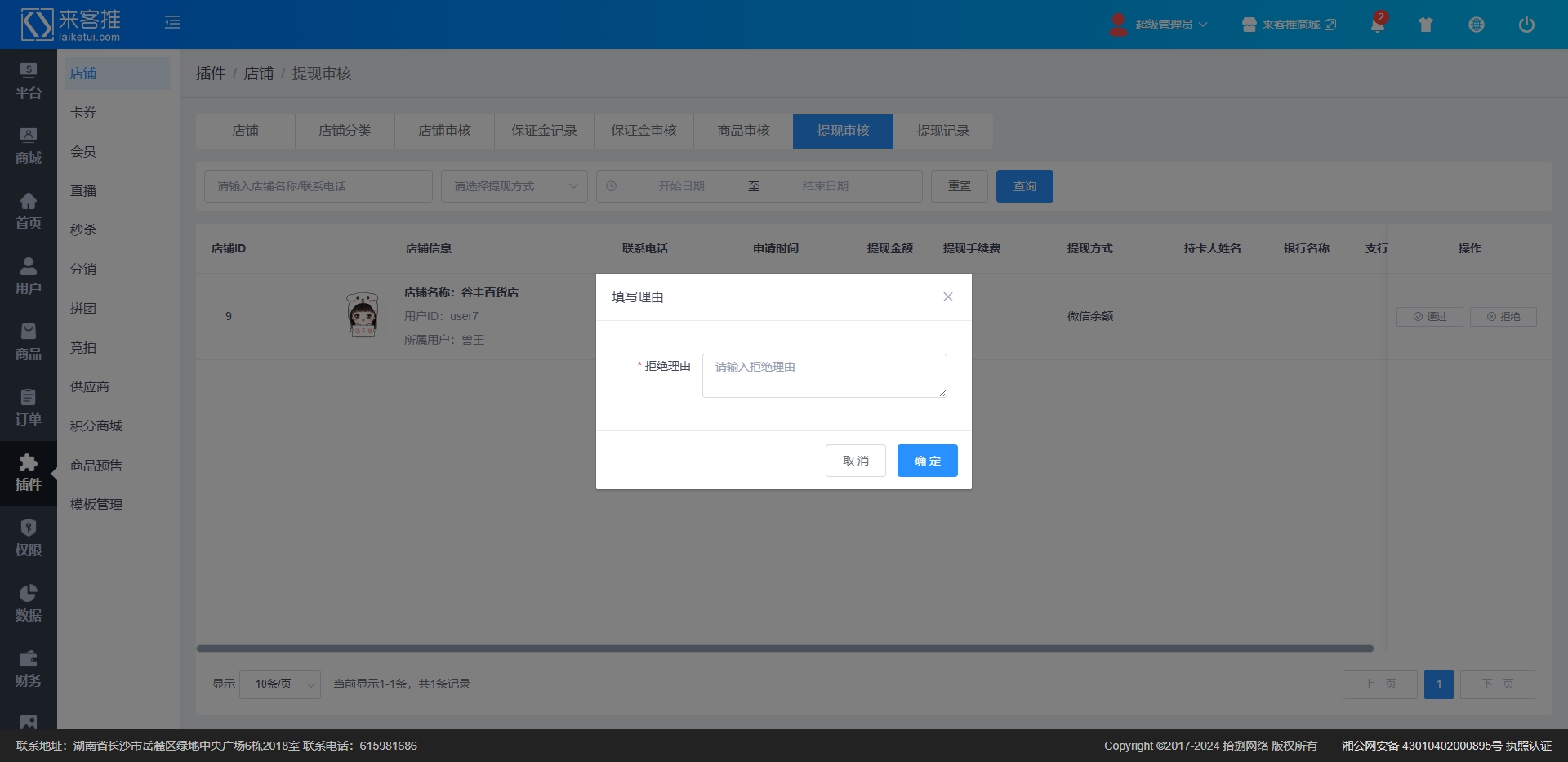Open the 数据 section in left sidebar
The height and width of the screenshot is (762, 1568).
[29, 604]
